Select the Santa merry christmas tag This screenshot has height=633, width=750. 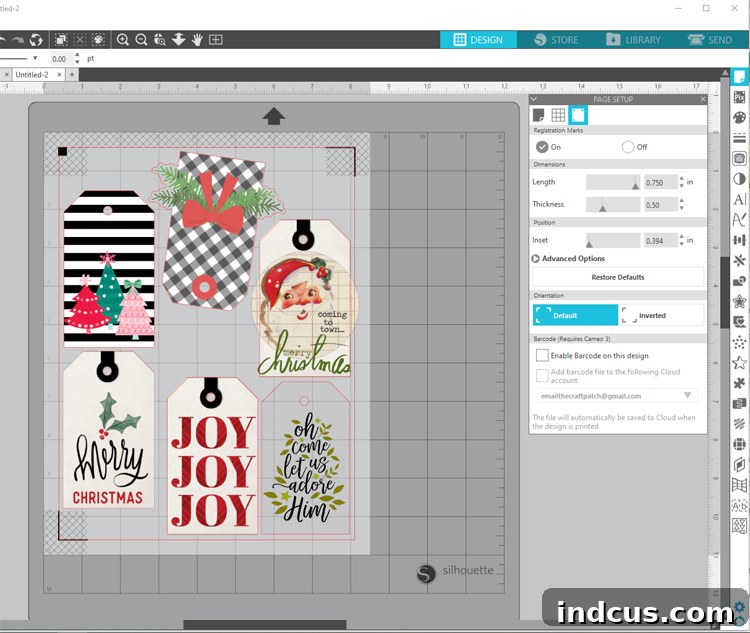(x=305, y=298)
